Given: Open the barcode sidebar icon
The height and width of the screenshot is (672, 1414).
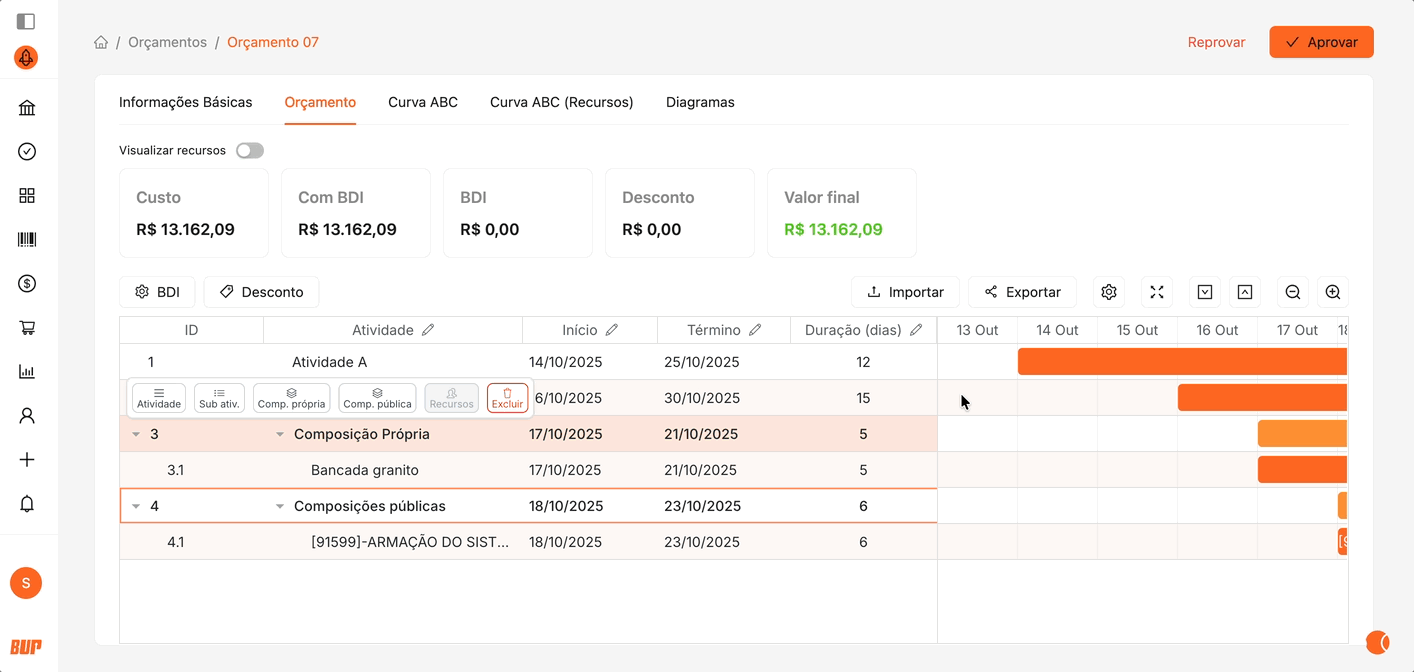Looking at the screenshot, I should [x=27, y=240].
